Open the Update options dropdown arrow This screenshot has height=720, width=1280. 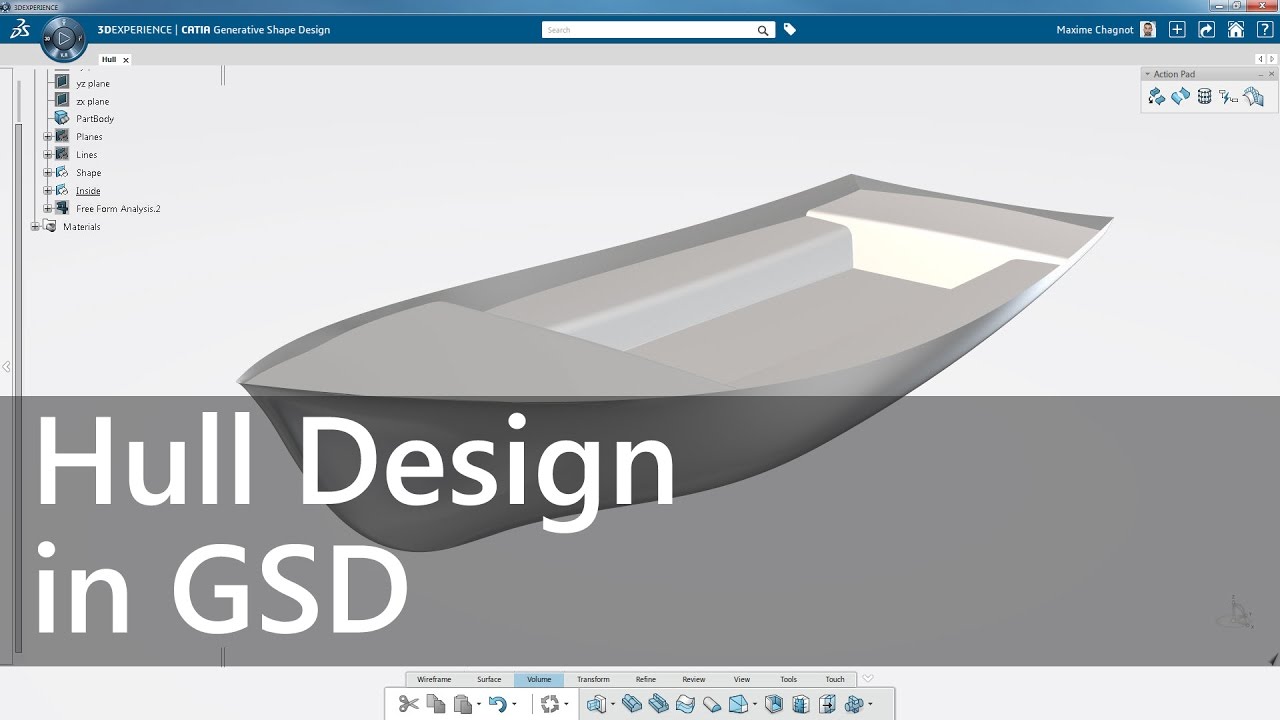click(566, 704)
